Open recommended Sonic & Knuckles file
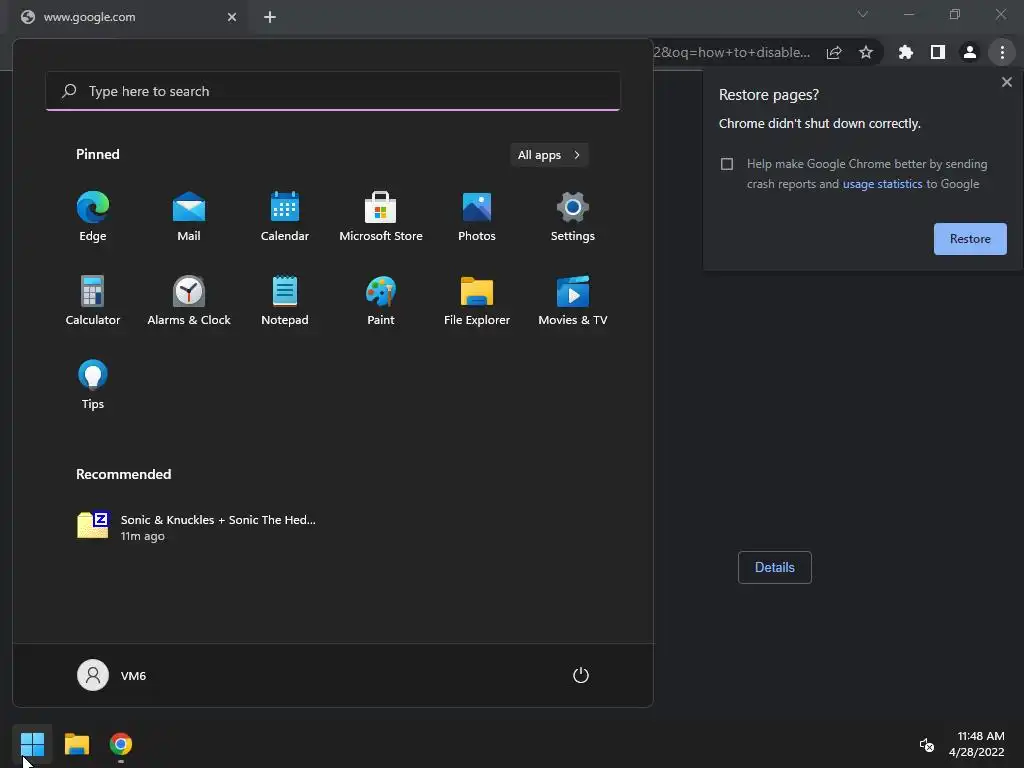This screenshot has width=1024, height=768. click(x=196, y=527)
